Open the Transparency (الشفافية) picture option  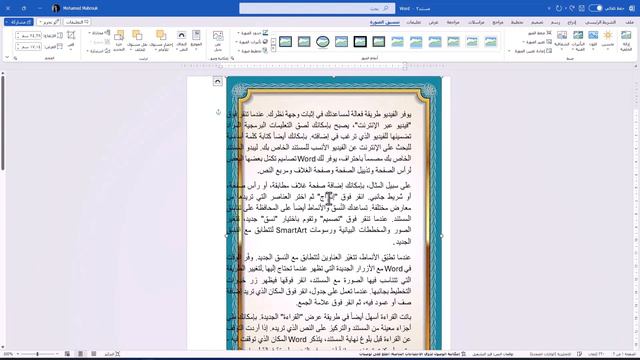coord(562,40)
